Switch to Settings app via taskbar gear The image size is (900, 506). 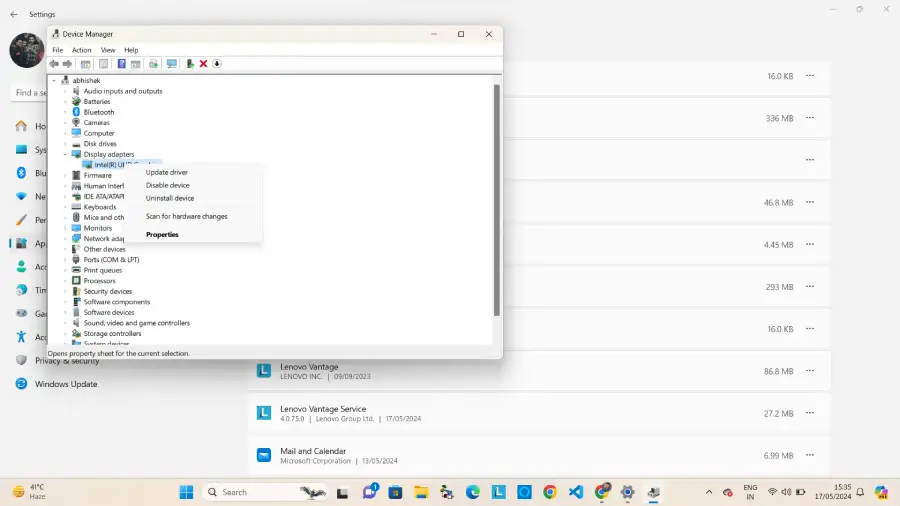(627, 492)
